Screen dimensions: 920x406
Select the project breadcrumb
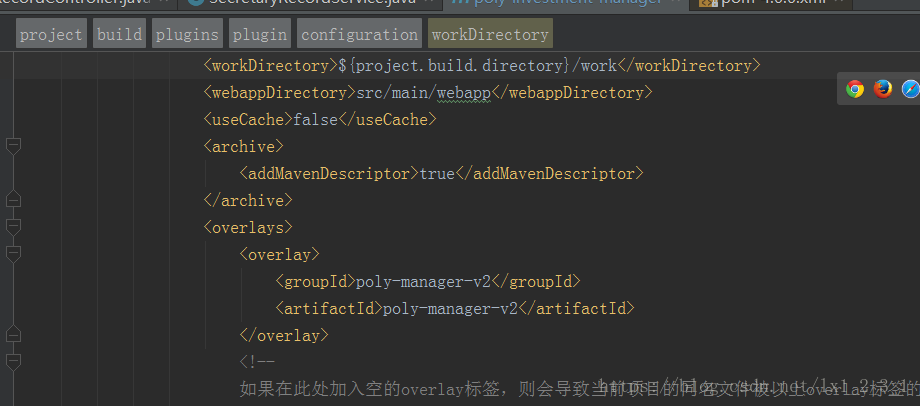(51, 34)
